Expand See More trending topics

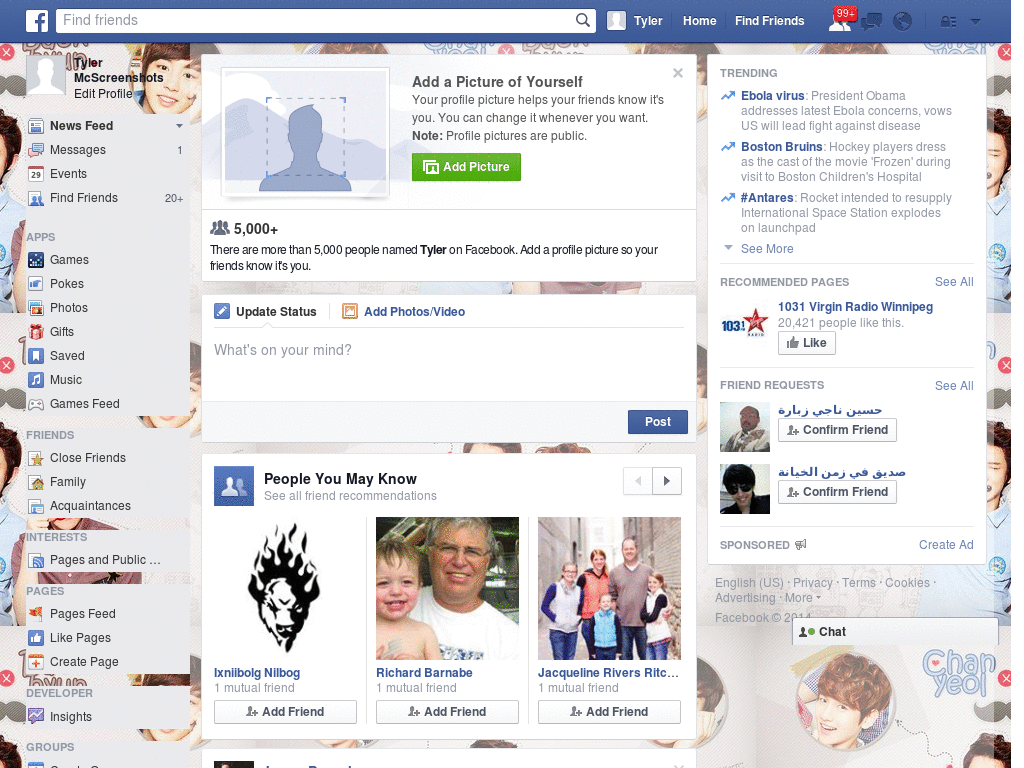tap(767, 249)
